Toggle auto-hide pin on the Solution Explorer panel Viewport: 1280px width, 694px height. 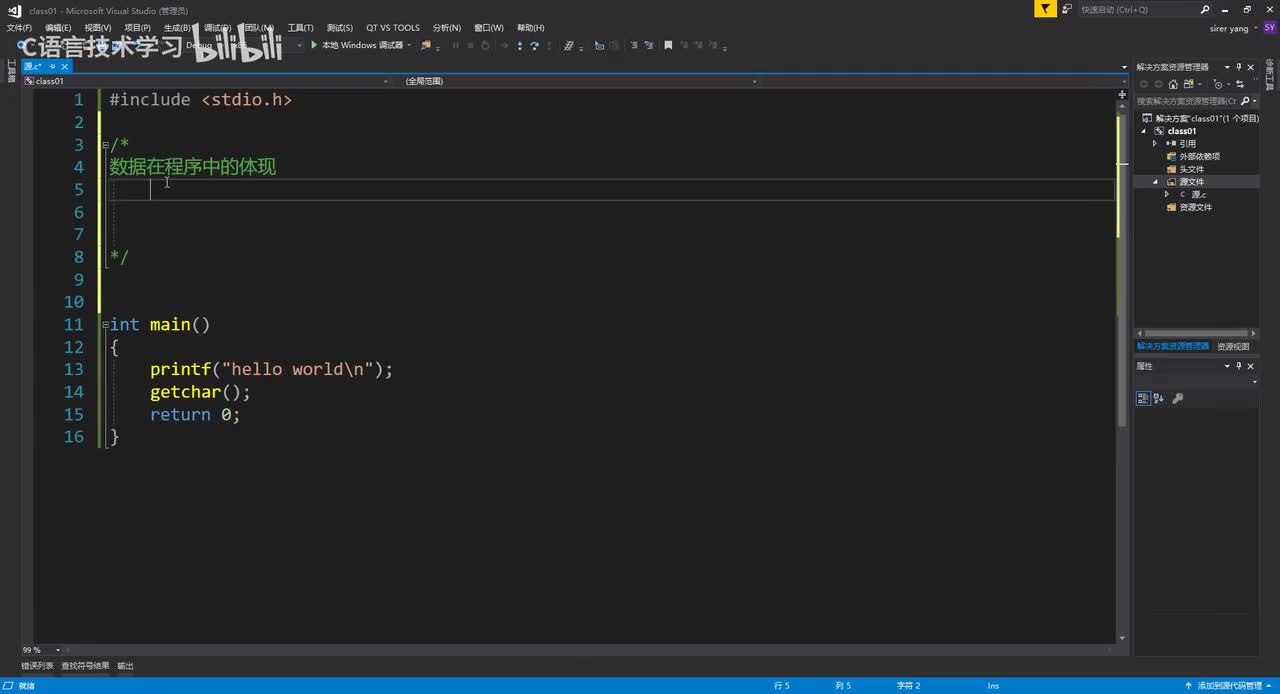point(1239,67)
